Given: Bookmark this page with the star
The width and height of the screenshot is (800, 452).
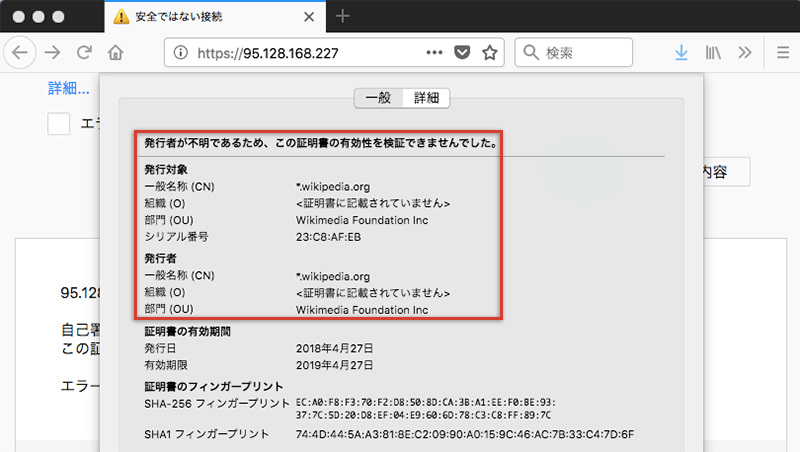Looking at the screenshot, I should [490, 52].
